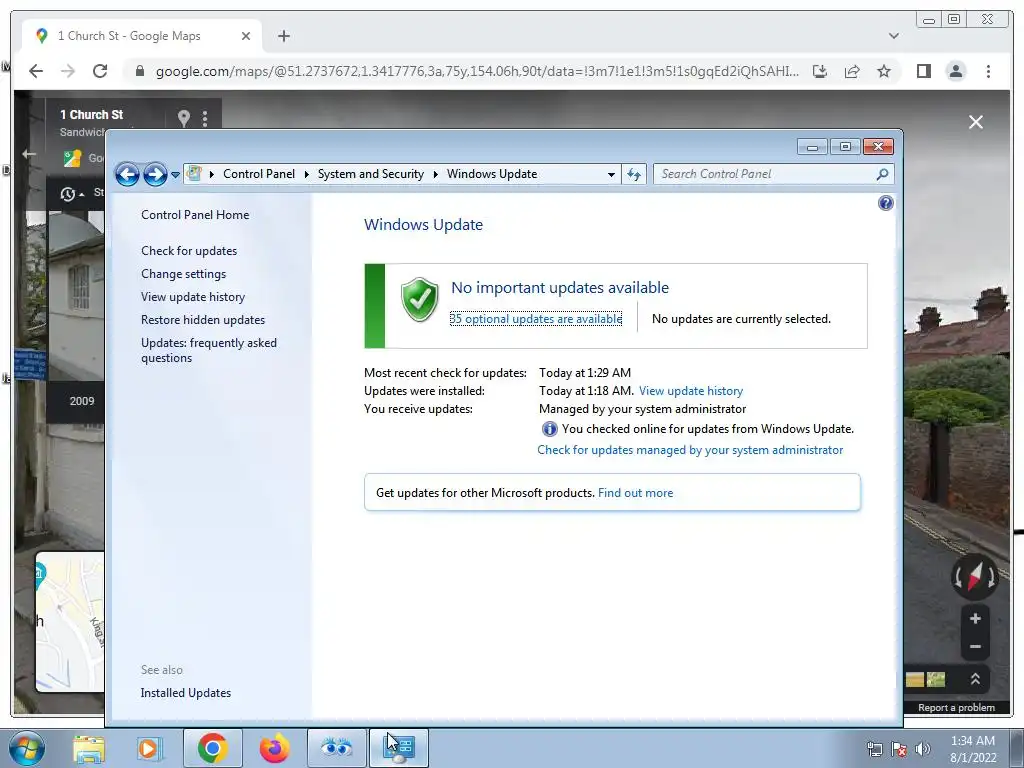Click the Control Panel taskbar button
The image size is (1024, 768).
[x=399, y=748]
